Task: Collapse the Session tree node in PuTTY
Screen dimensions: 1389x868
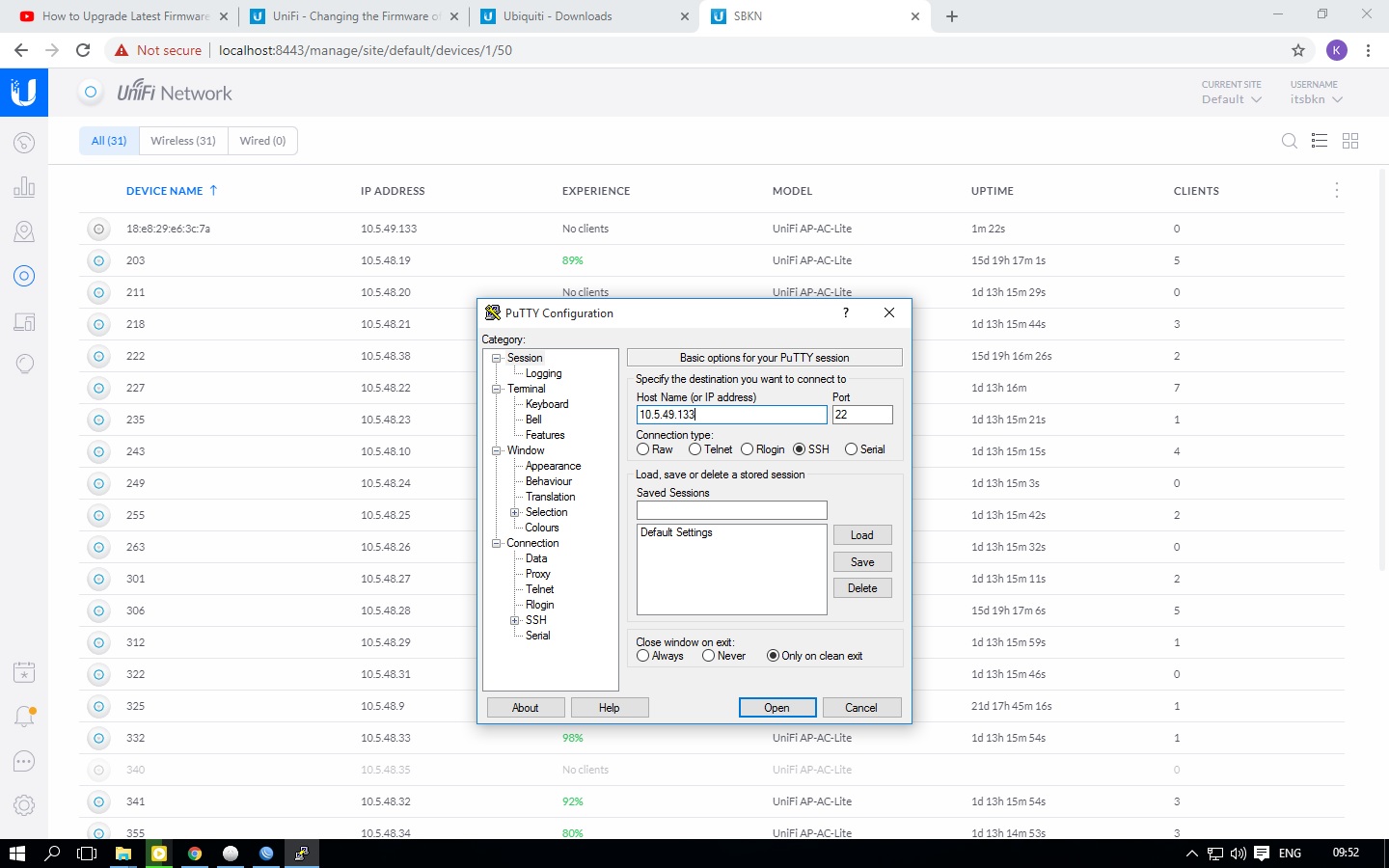Action: click(497, 358)
